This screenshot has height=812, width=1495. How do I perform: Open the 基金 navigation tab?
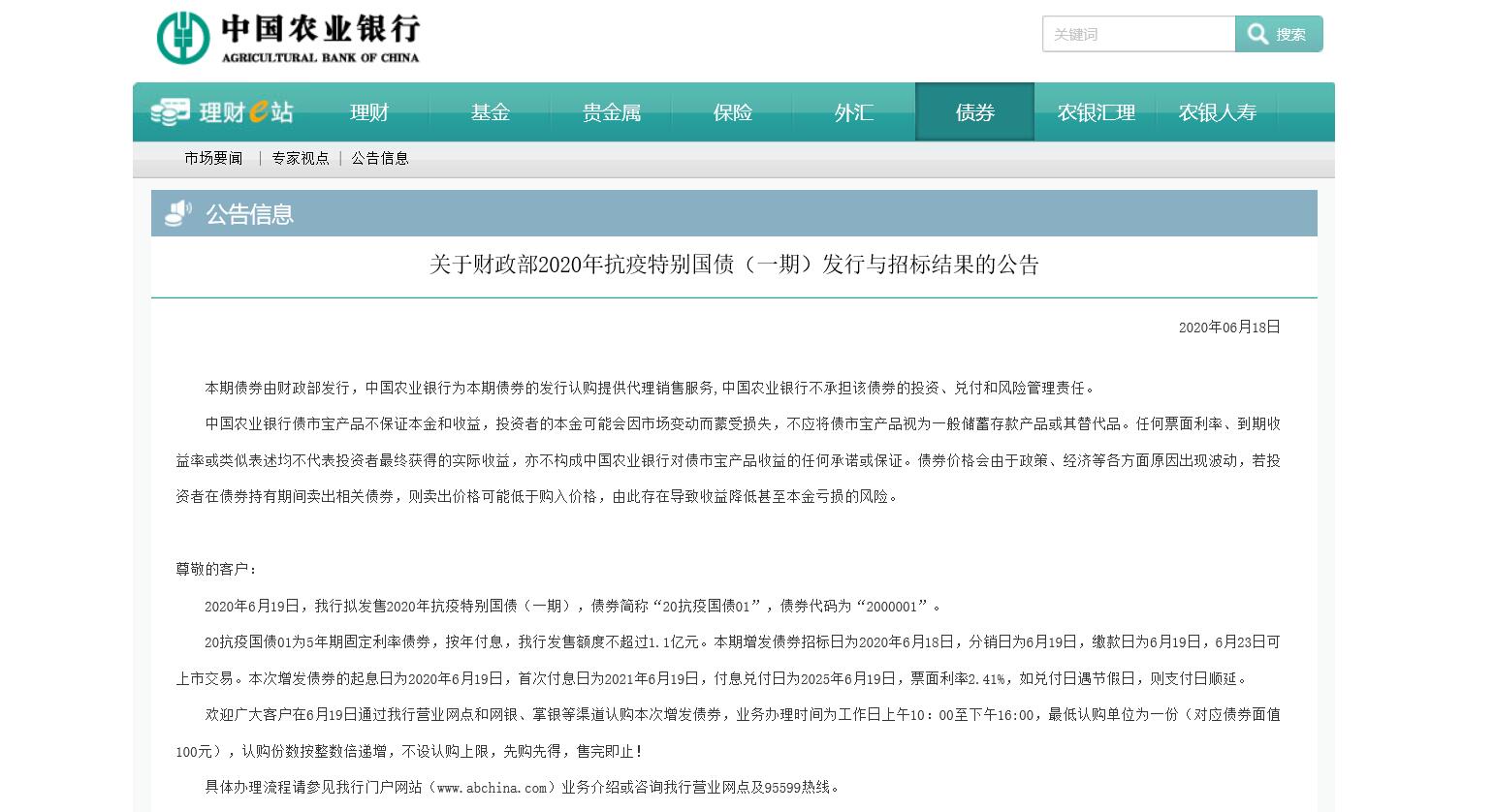point(491,112)
